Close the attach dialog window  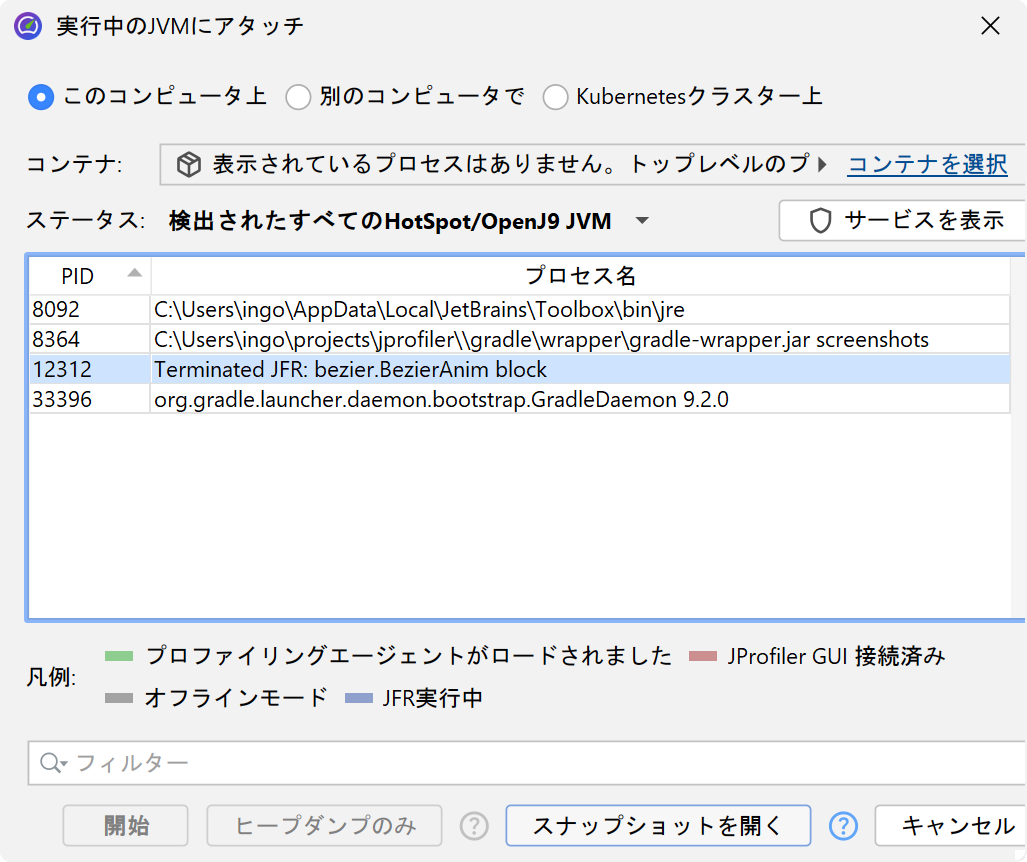(x=990, y=26)
